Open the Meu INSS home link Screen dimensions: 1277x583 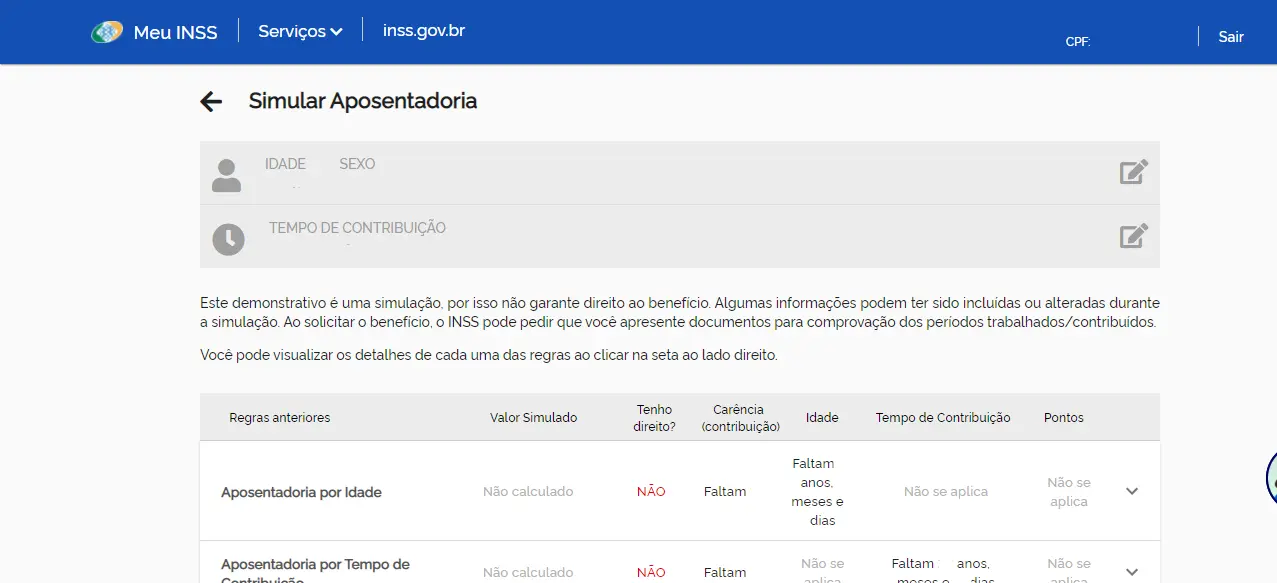[x=175, y=32]
